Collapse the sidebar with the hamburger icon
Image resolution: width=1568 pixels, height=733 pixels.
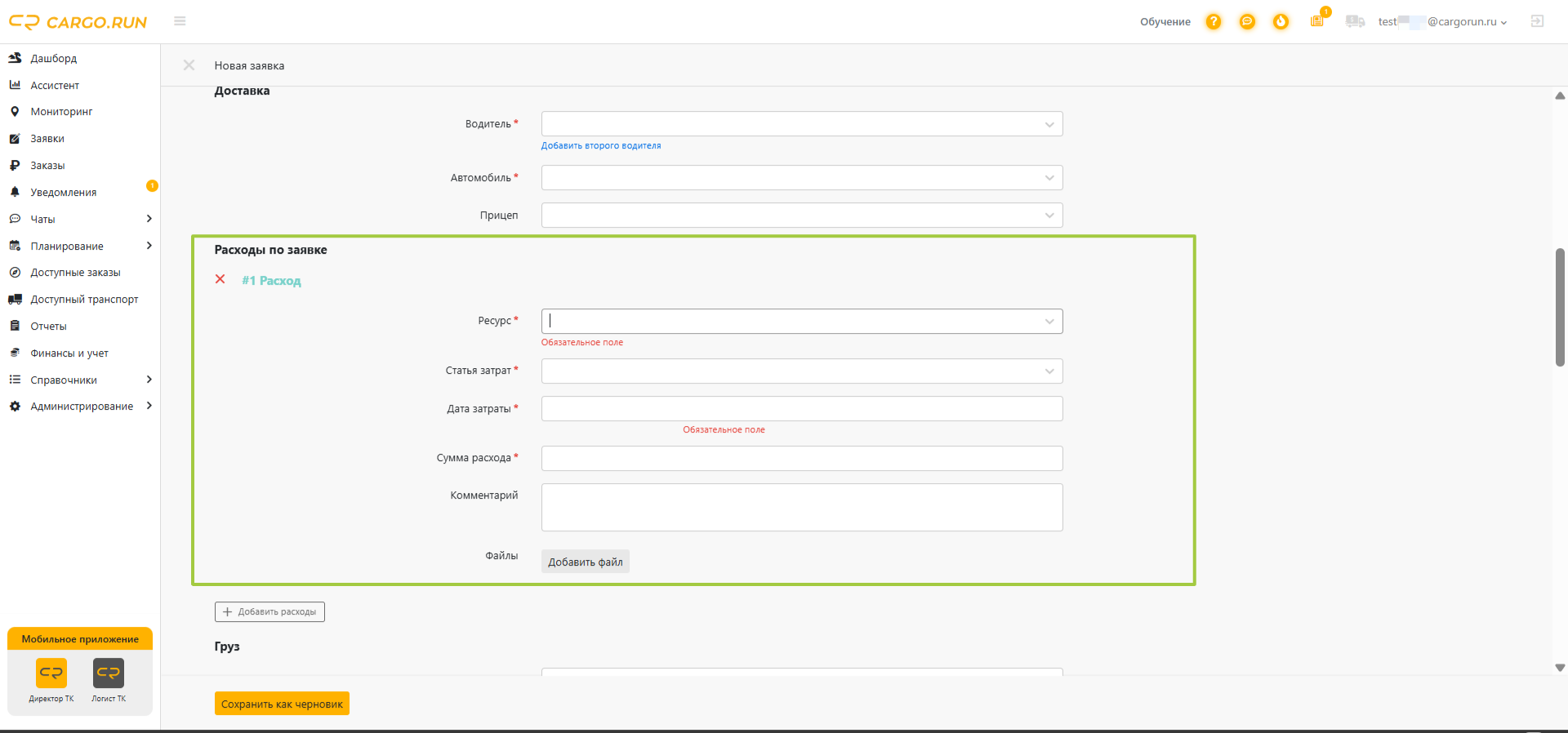pyautogui.click(x=180, y=21)
